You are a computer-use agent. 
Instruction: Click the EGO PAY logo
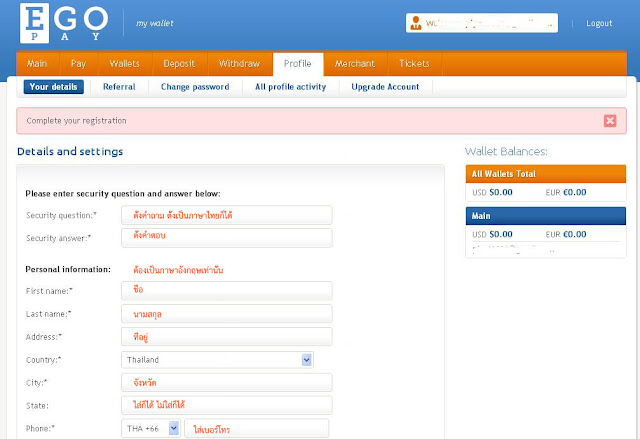[64, 22]
